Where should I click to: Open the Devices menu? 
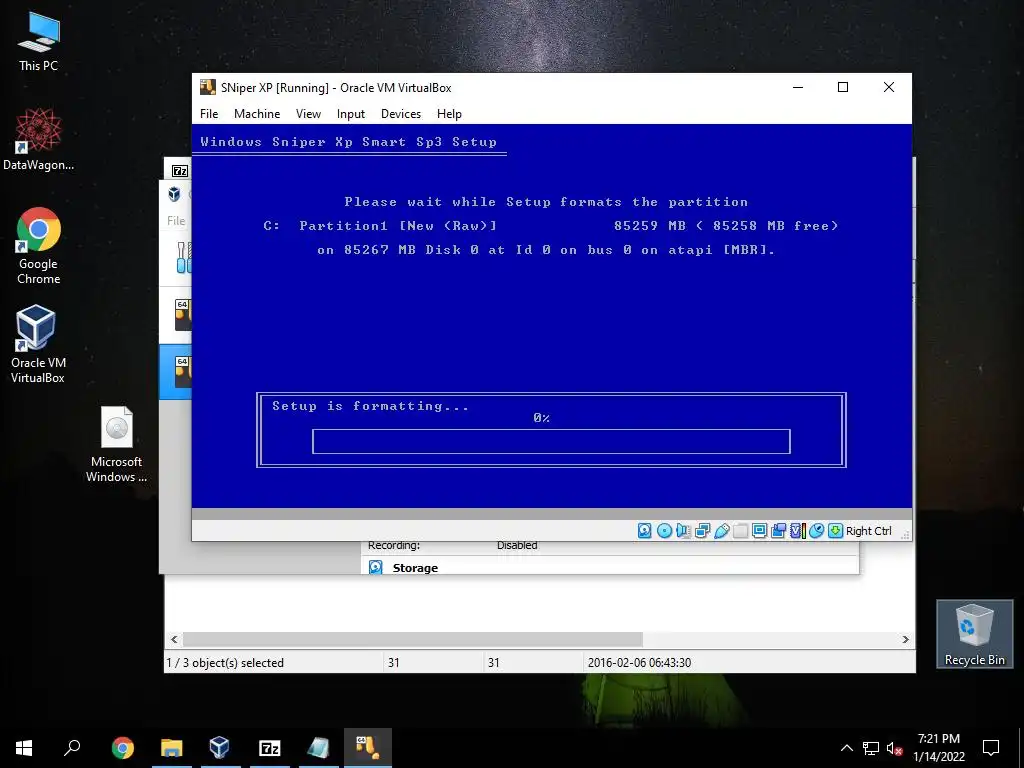pyautogui.click(x=401, y=114)
